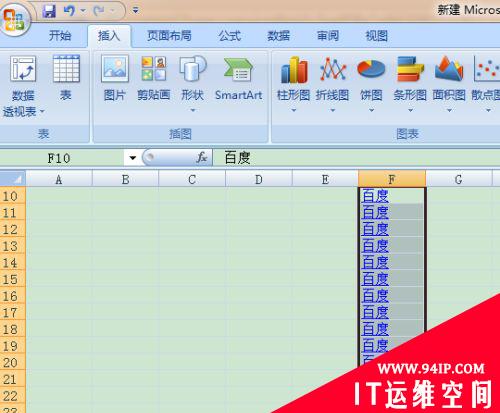Select column G header
Screen dimensions: 500x413
[x=459, y=179]
